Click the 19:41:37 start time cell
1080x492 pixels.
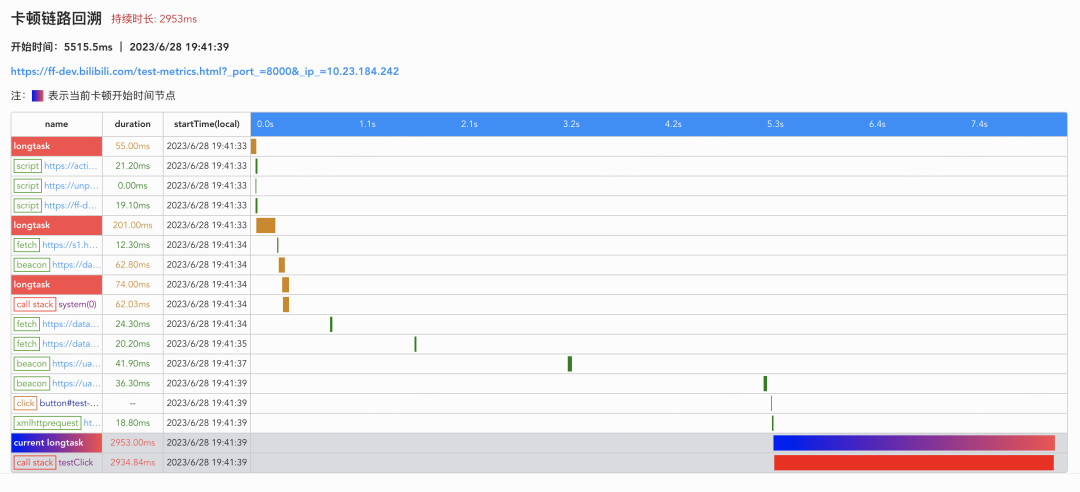coord(207,364)
